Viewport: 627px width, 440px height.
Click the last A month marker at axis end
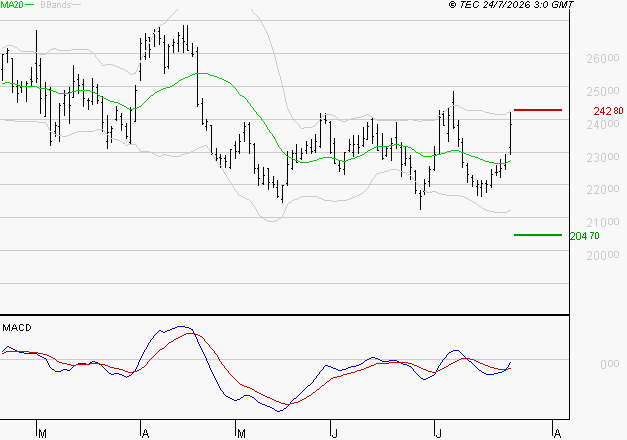pyautogui.click(x=557, y=433)
